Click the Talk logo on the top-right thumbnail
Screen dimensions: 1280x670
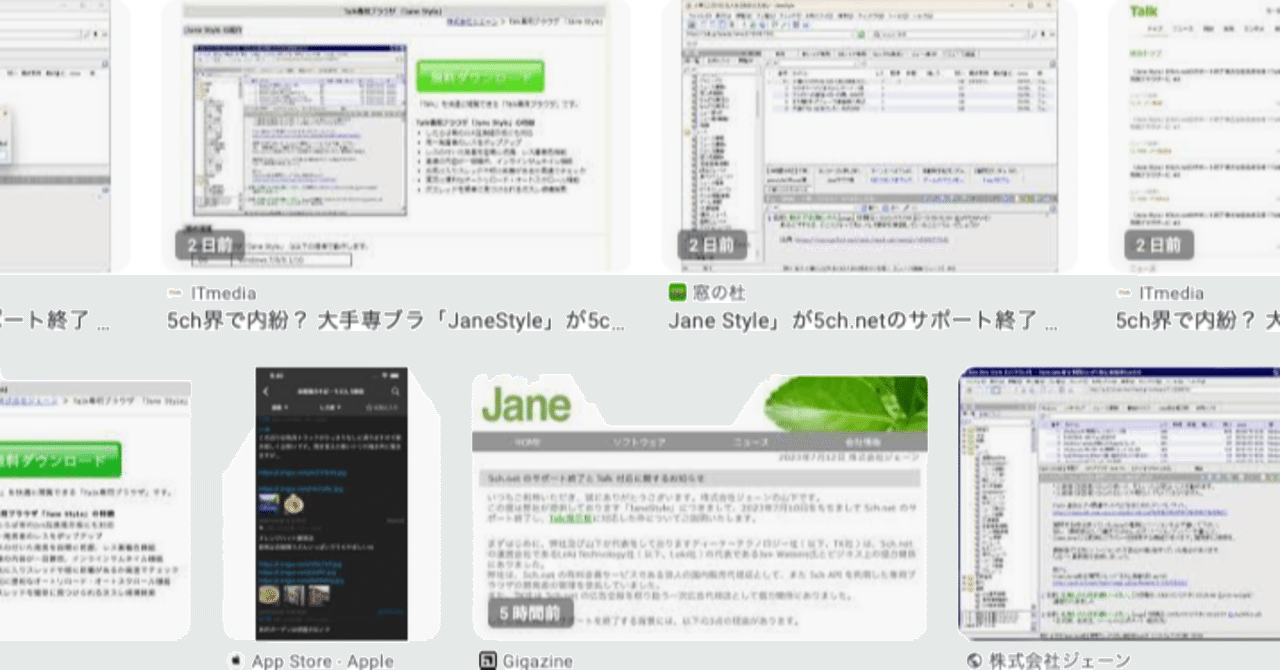(1142, 10)
